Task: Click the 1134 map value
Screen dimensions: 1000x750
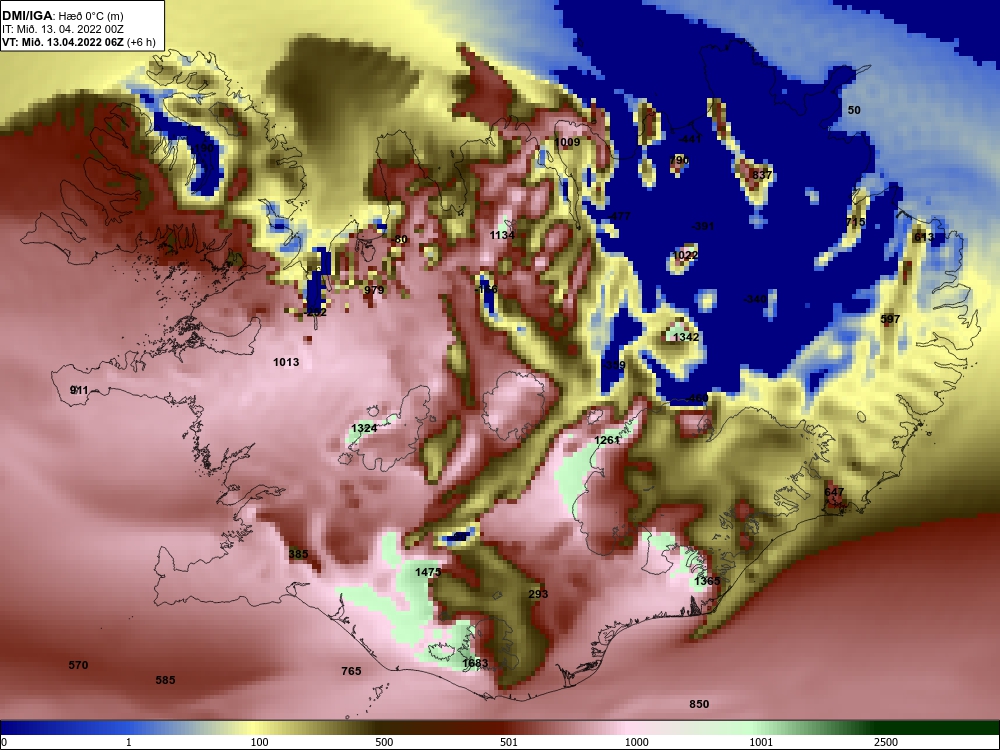Action: click(x=502, y=235)
